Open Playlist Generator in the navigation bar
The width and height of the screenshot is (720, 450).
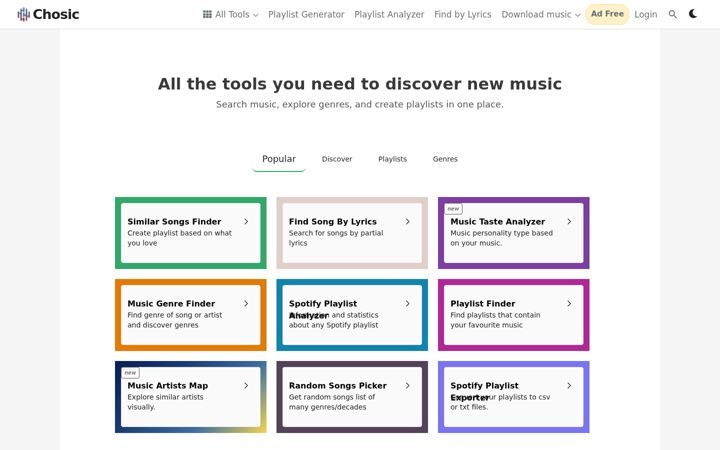point(306,14)
